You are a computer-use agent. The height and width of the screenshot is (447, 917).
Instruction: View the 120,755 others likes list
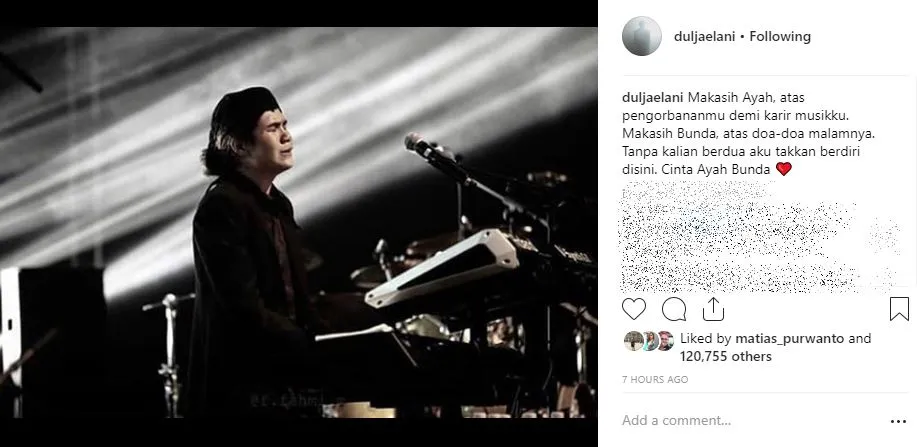(x=726, y=356)
